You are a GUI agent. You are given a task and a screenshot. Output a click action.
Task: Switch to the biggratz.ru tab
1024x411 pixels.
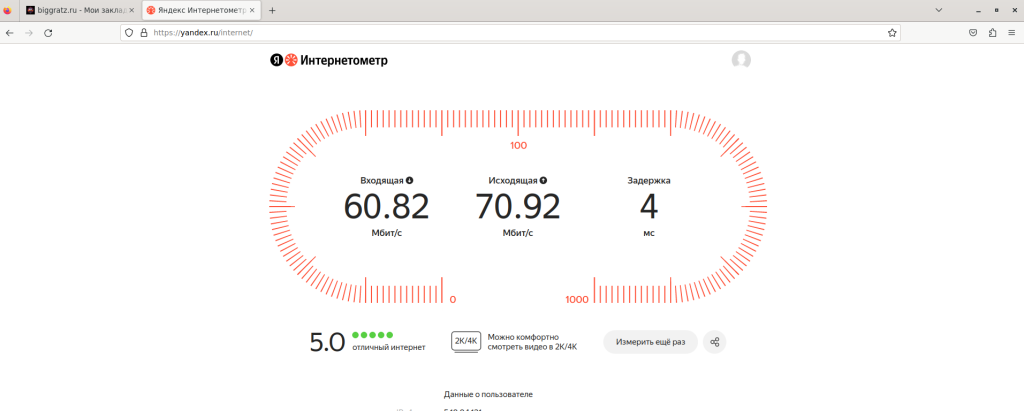[x=74, y=10]
